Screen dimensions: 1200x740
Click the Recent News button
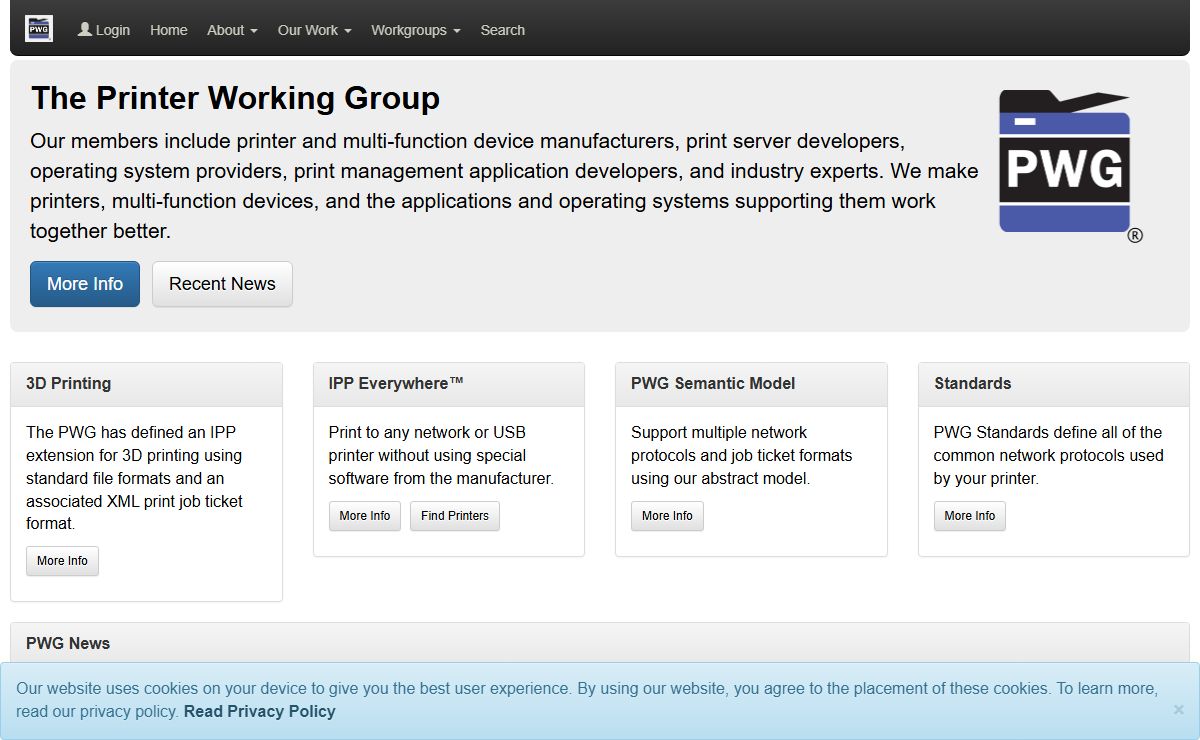pyautogui.click(x=222, y=284)
